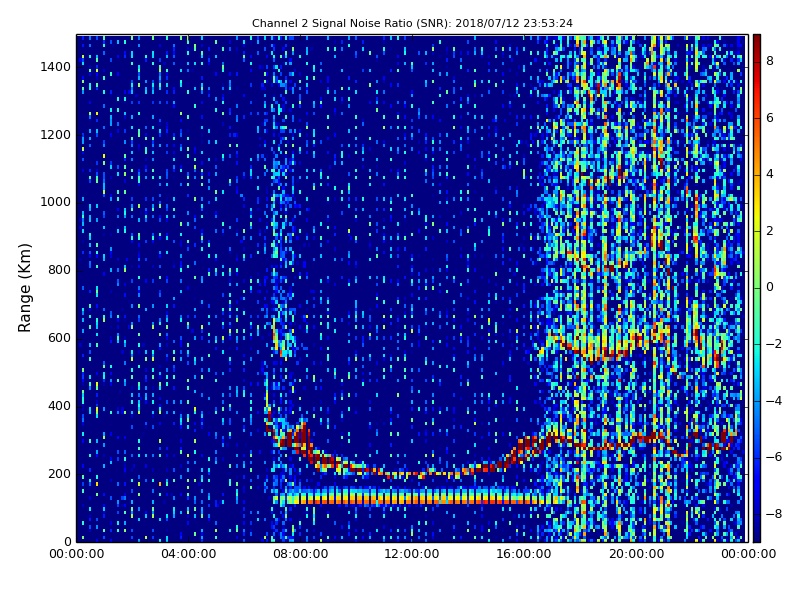Click the colorbar label −2
Screen dimensions: 800x600
point(774,344)
